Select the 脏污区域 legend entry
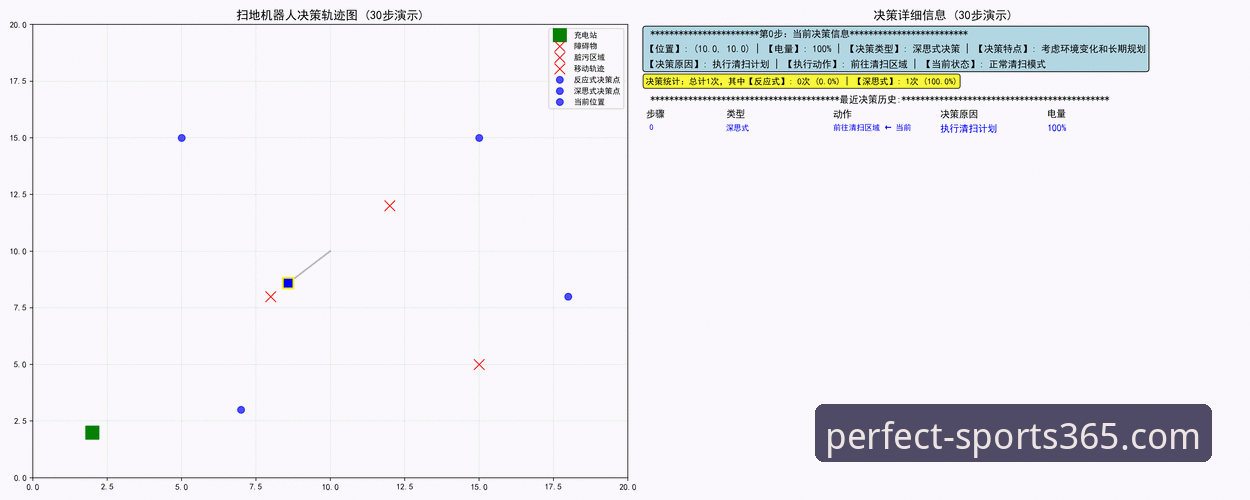Viewport: 1250px width, 500px height. [589, 57]
